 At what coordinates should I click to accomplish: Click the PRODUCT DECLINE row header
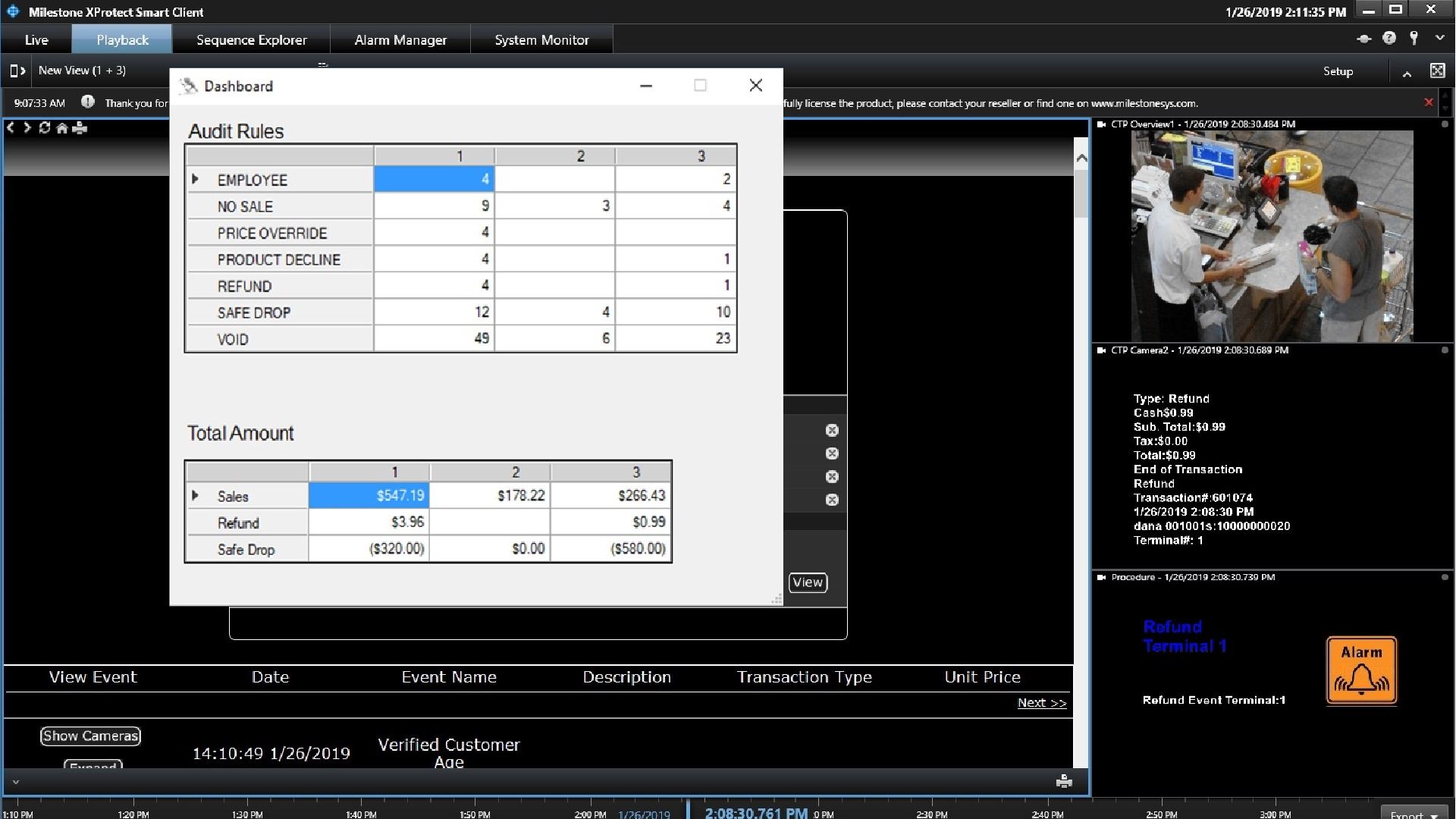pos(281,259)
